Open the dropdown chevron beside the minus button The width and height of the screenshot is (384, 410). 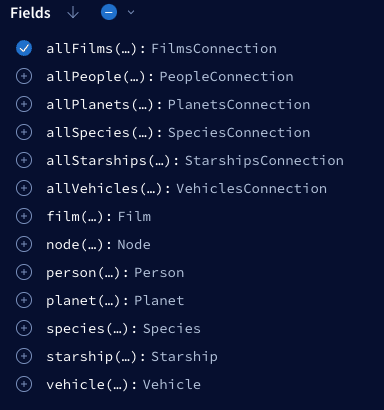click(131, 12)
